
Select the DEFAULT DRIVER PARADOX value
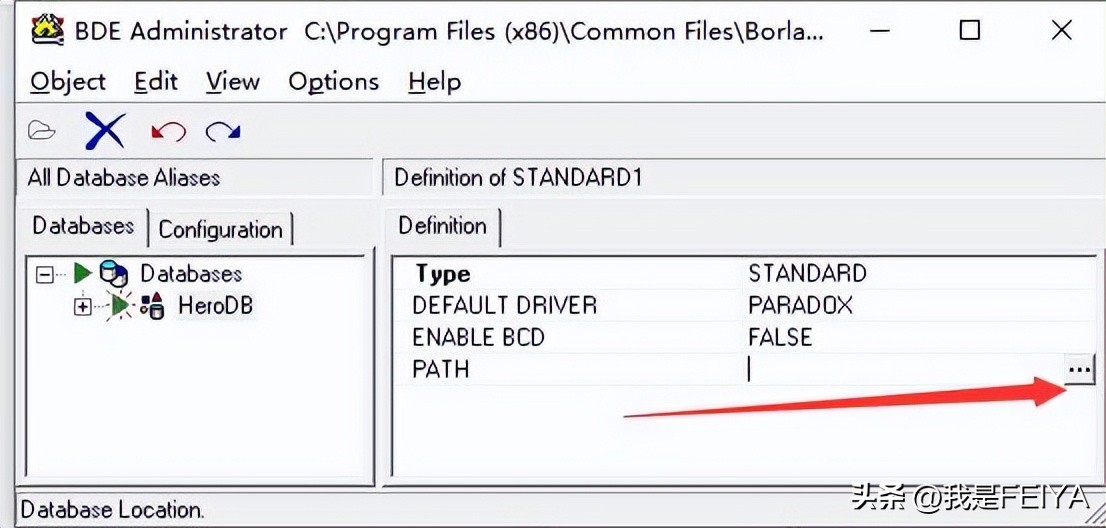800,305
